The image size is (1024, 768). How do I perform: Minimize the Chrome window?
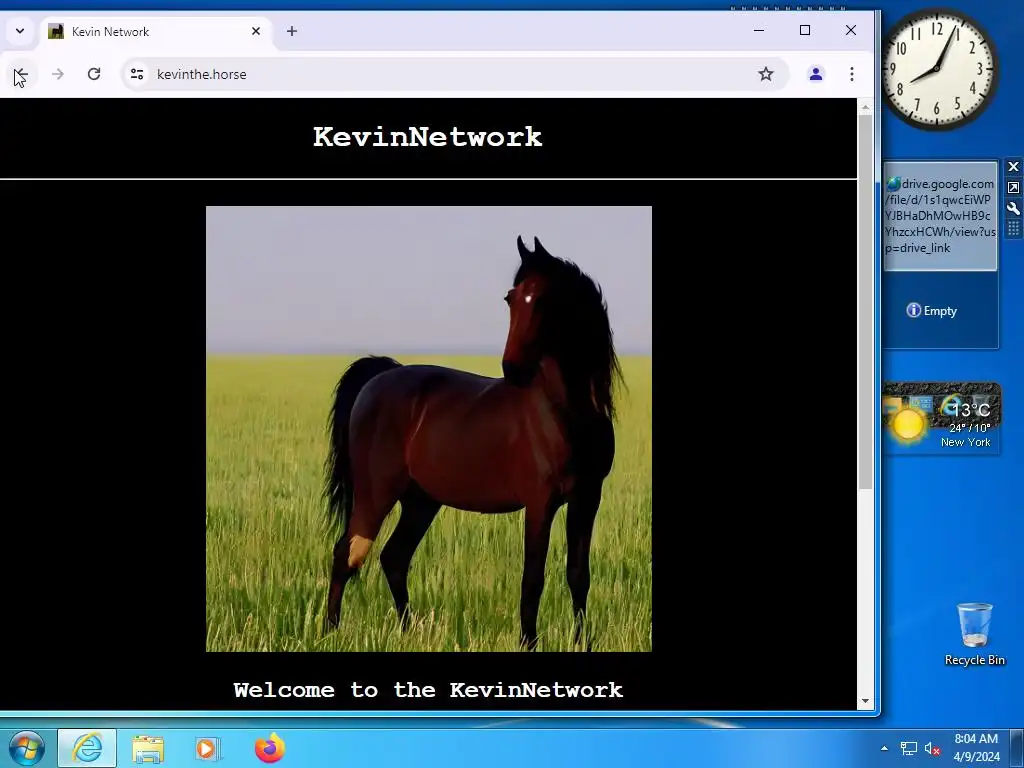pyautogui.click(x=759, y=30)
